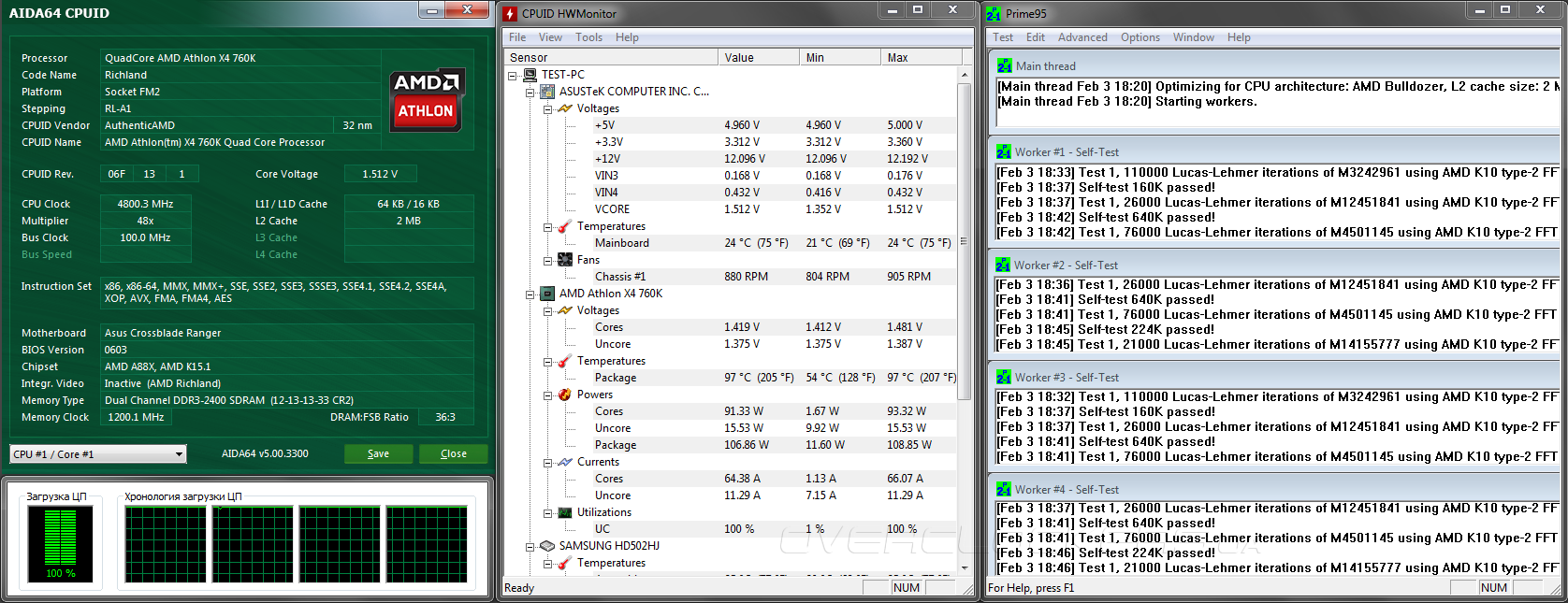Click the HWMonitor vertical scrollbar thumb

pyautogui.click(x=964, y=241)
